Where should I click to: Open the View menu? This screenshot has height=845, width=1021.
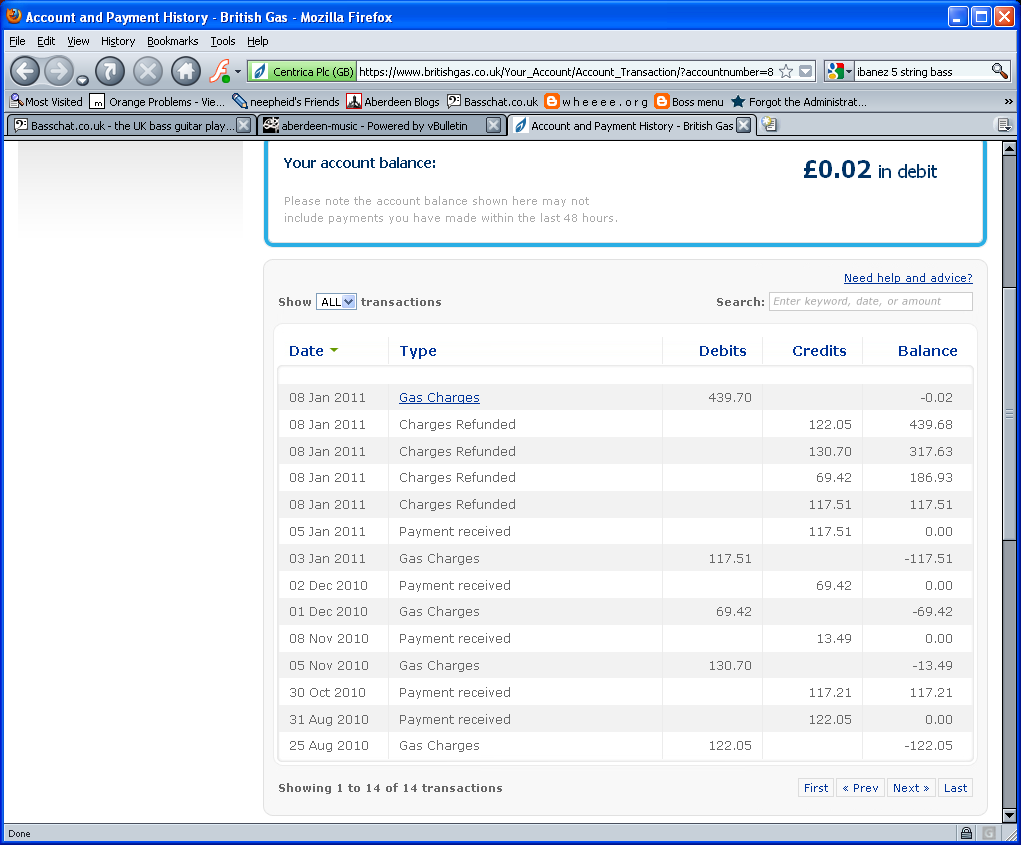(x=78, y=41)
